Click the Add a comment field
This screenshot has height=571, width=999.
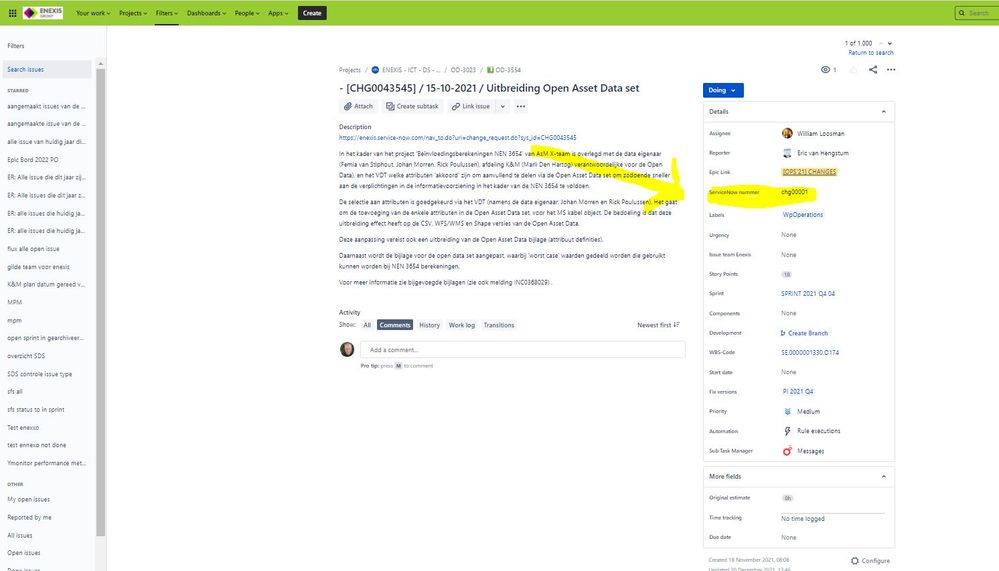tap(522, 350)
